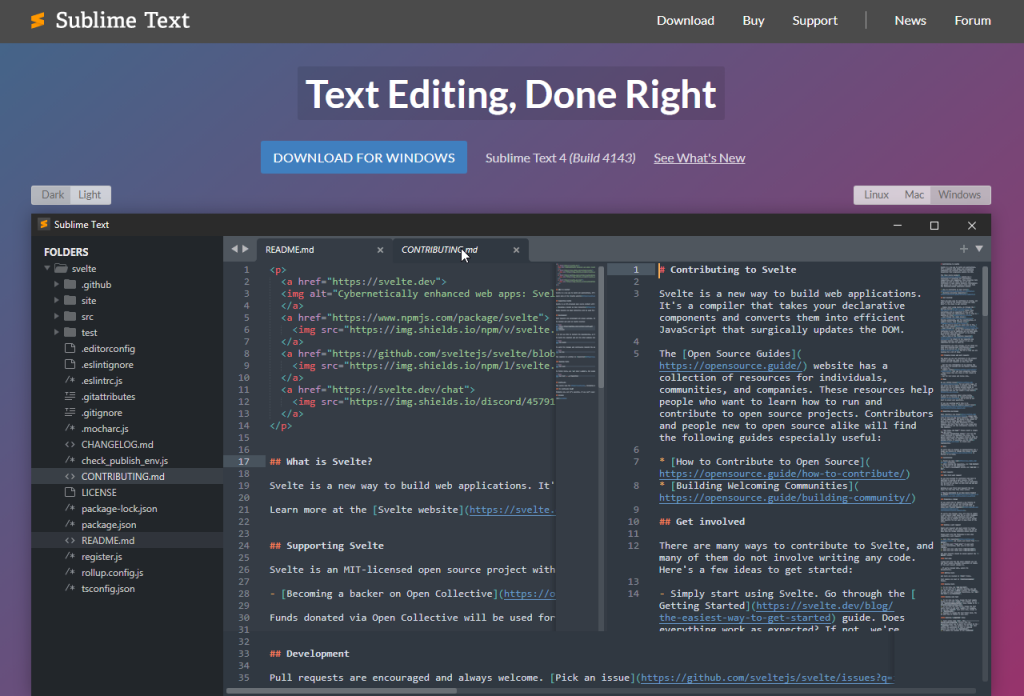
Task: Show the Mac screenshot
Action: [x=914, y=195]
